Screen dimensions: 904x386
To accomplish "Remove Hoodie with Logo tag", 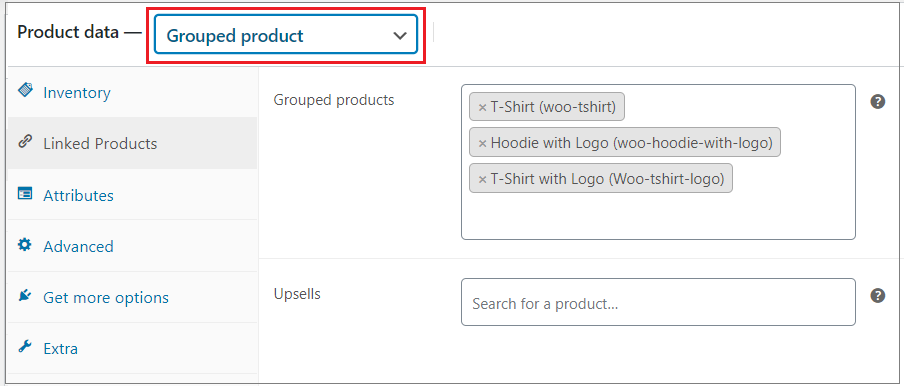I will (483, 143).
